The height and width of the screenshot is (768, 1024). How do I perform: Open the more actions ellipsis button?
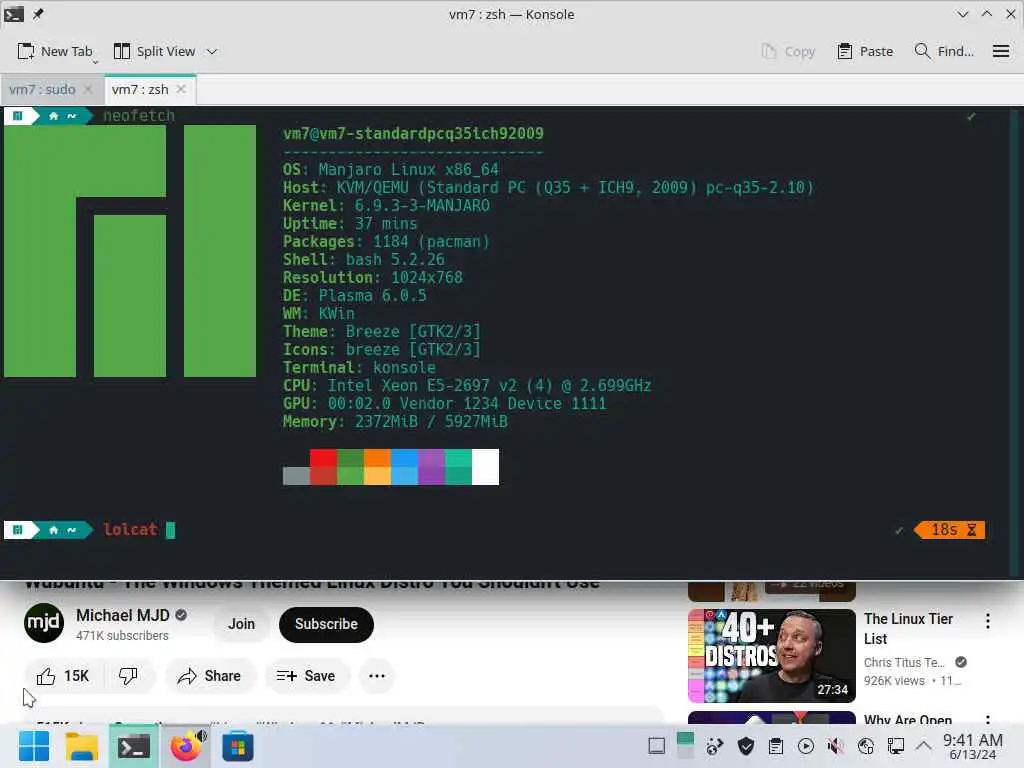[x=377, y=676]
